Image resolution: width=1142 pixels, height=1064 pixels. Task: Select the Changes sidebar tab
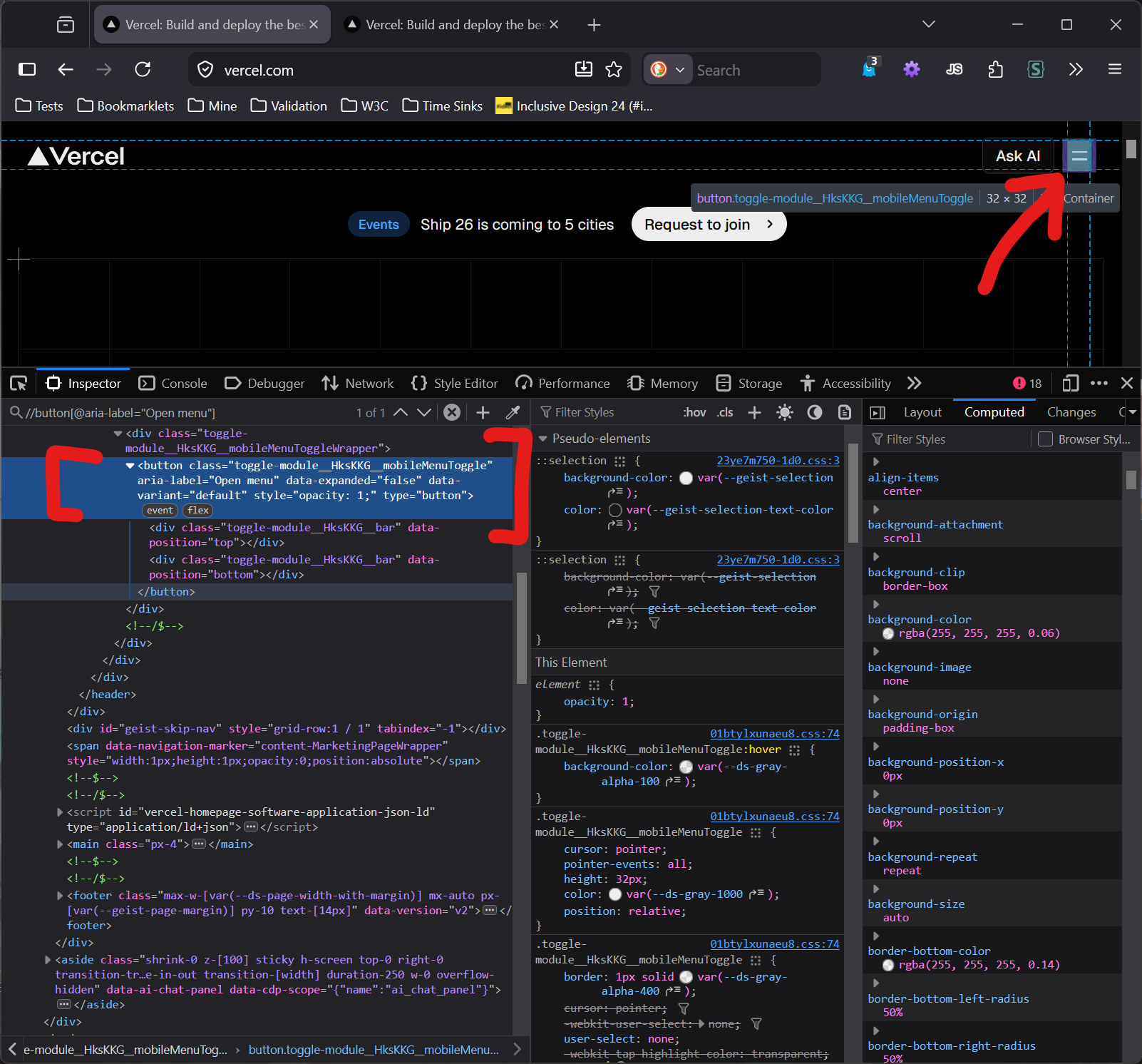tap(1071, 412)
